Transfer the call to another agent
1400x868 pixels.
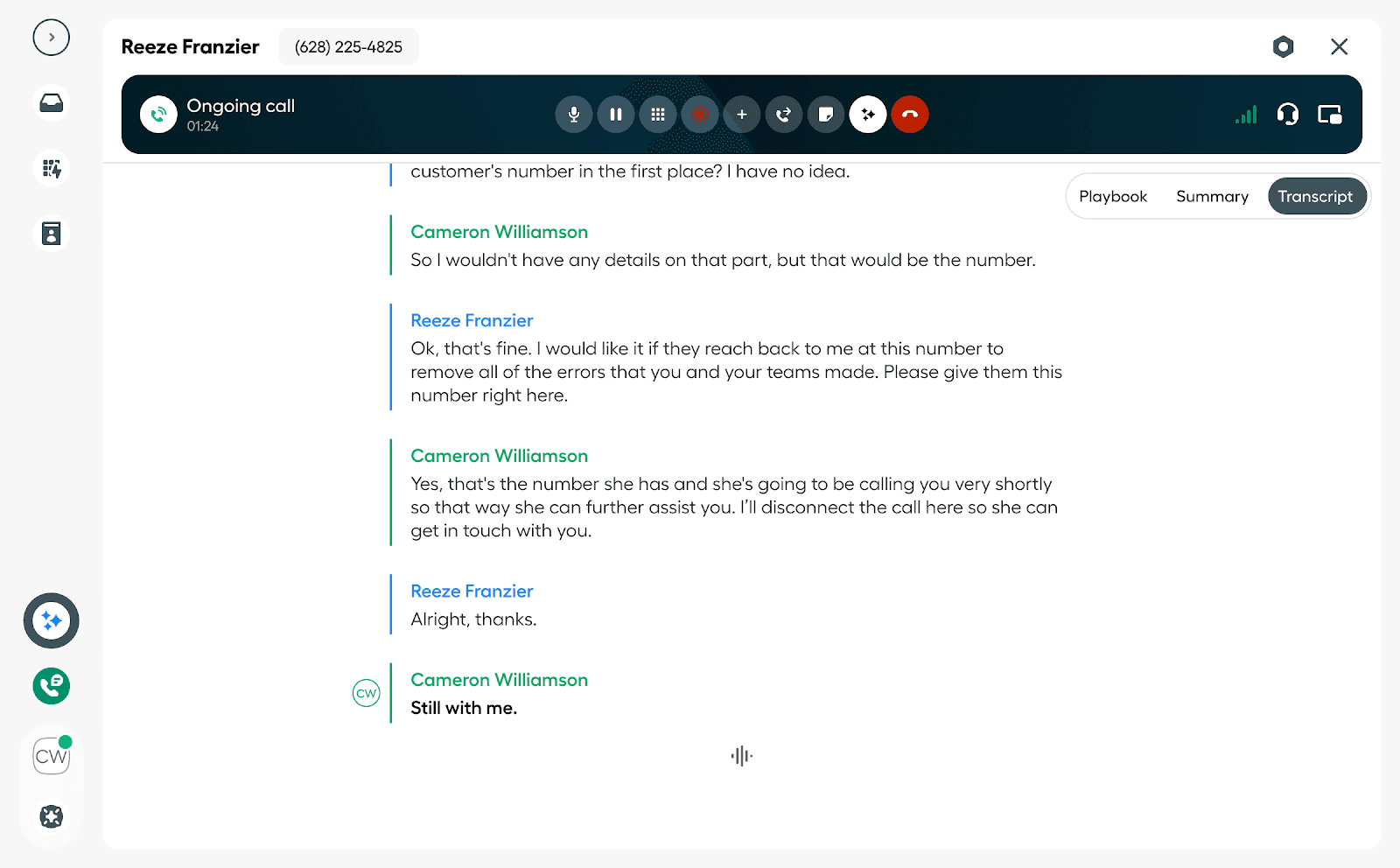(784, 115)
